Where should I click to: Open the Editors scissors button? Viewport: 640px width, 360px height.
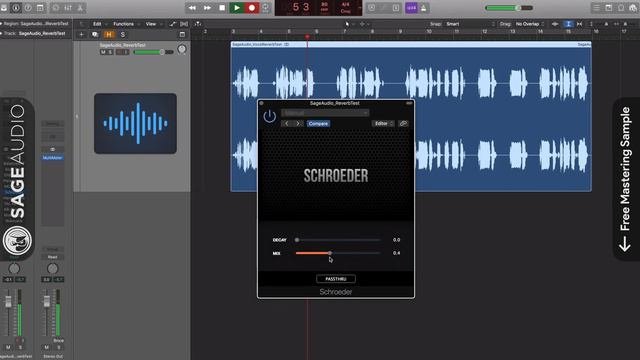pos(80,8)
